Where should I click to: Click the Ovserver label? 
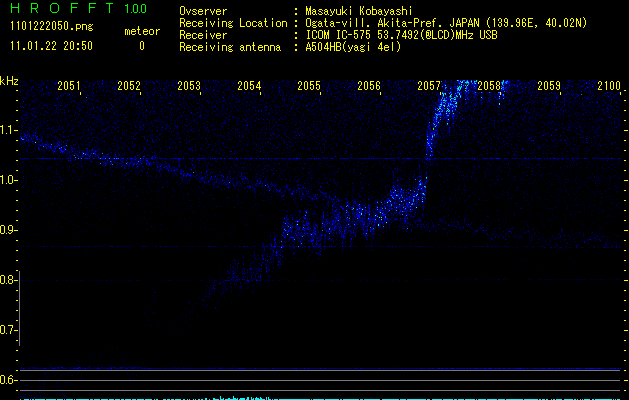[x=203, y=11]
